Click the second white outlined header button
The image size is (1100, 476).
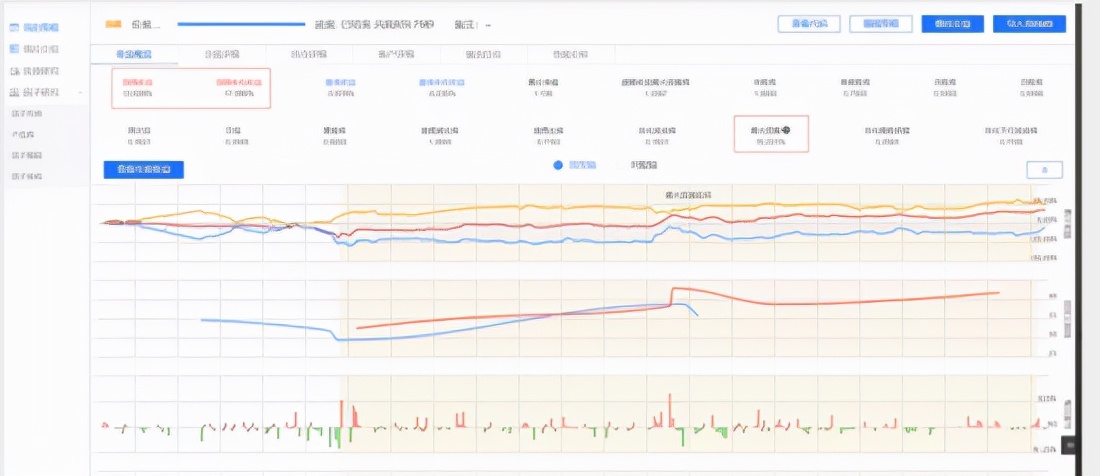tap(880, 24)
